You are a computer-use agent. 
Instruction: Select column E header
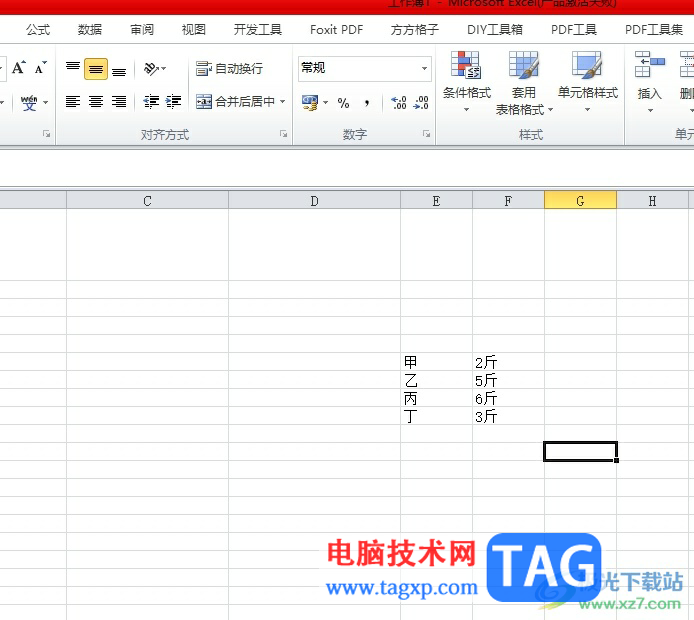[436, 200]
